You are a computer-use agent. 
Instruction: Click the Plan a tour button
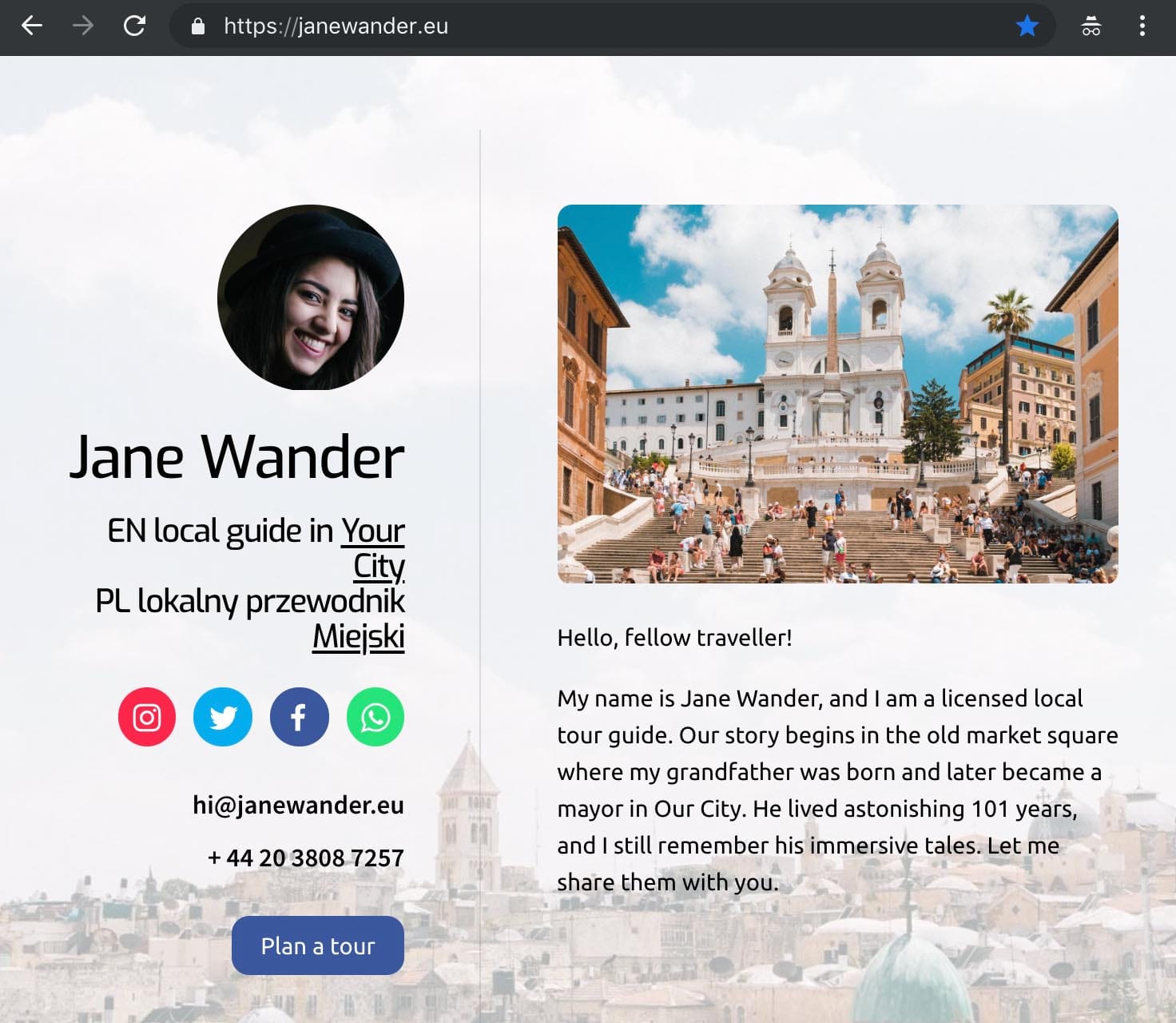click(x=318, y=945)
